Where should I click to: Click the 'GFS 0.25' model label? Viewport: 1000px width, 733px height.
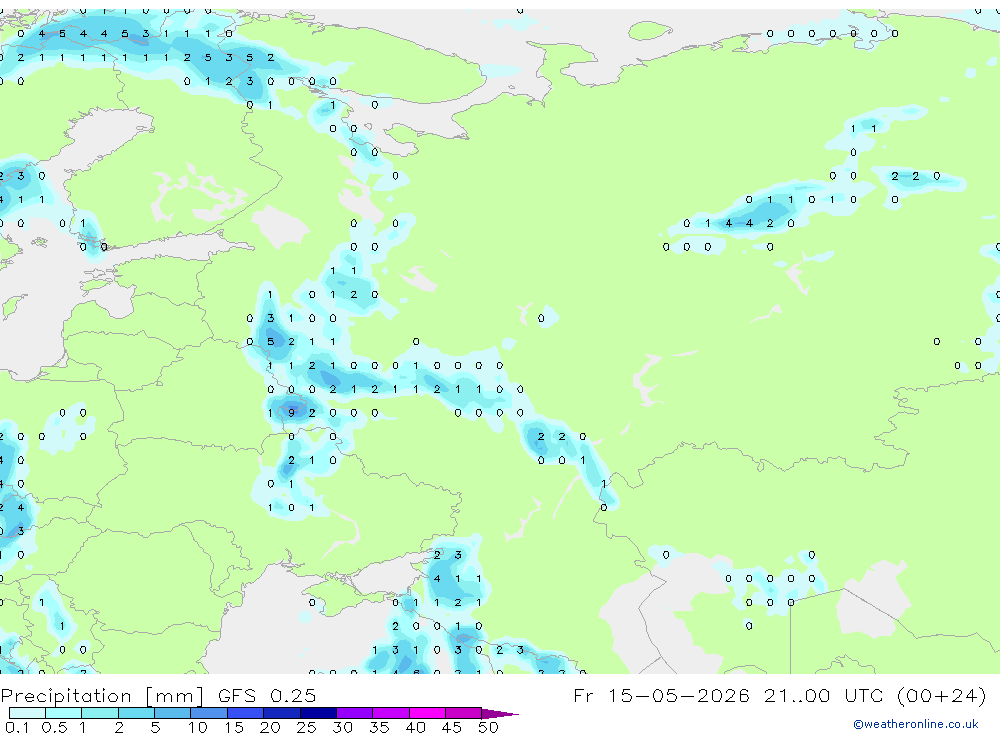[267, 695]
